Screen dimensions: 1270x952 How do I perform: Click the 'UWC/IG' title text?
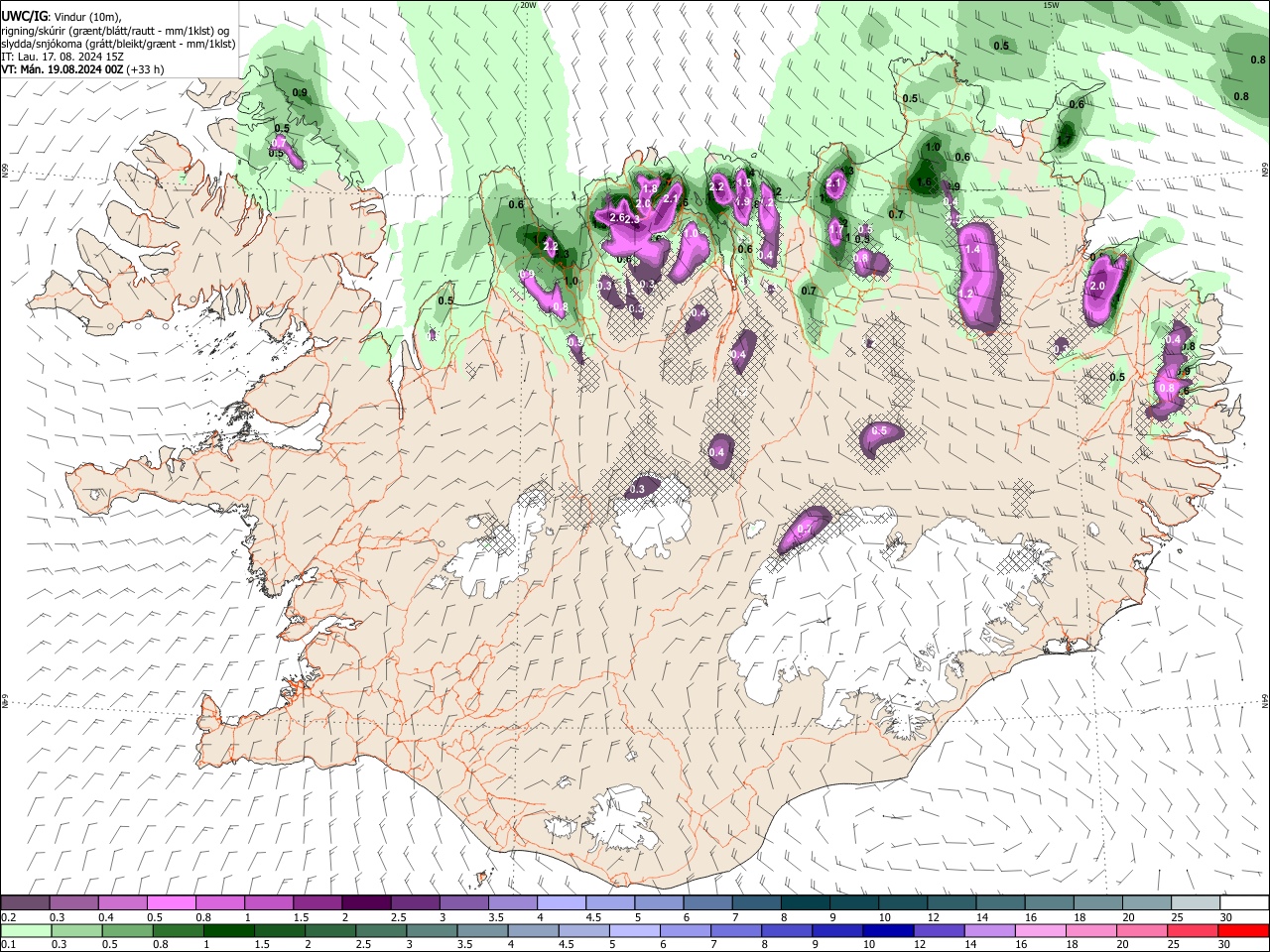[23, 16]
